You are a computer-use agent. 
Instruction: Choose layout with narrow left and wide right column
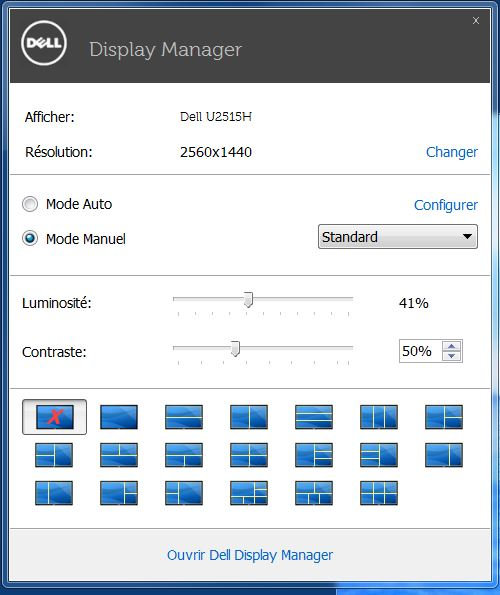coord(54,493)
